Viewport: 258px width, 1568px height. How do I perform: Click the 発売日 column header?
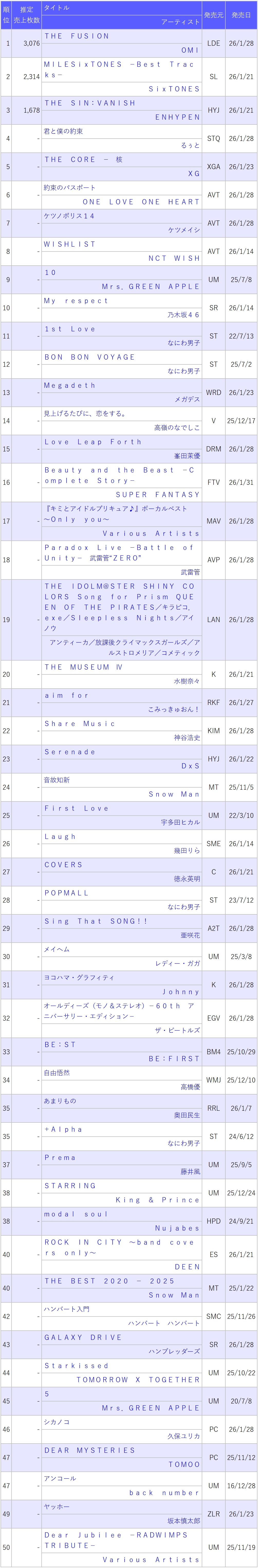[x=241, y=15]
